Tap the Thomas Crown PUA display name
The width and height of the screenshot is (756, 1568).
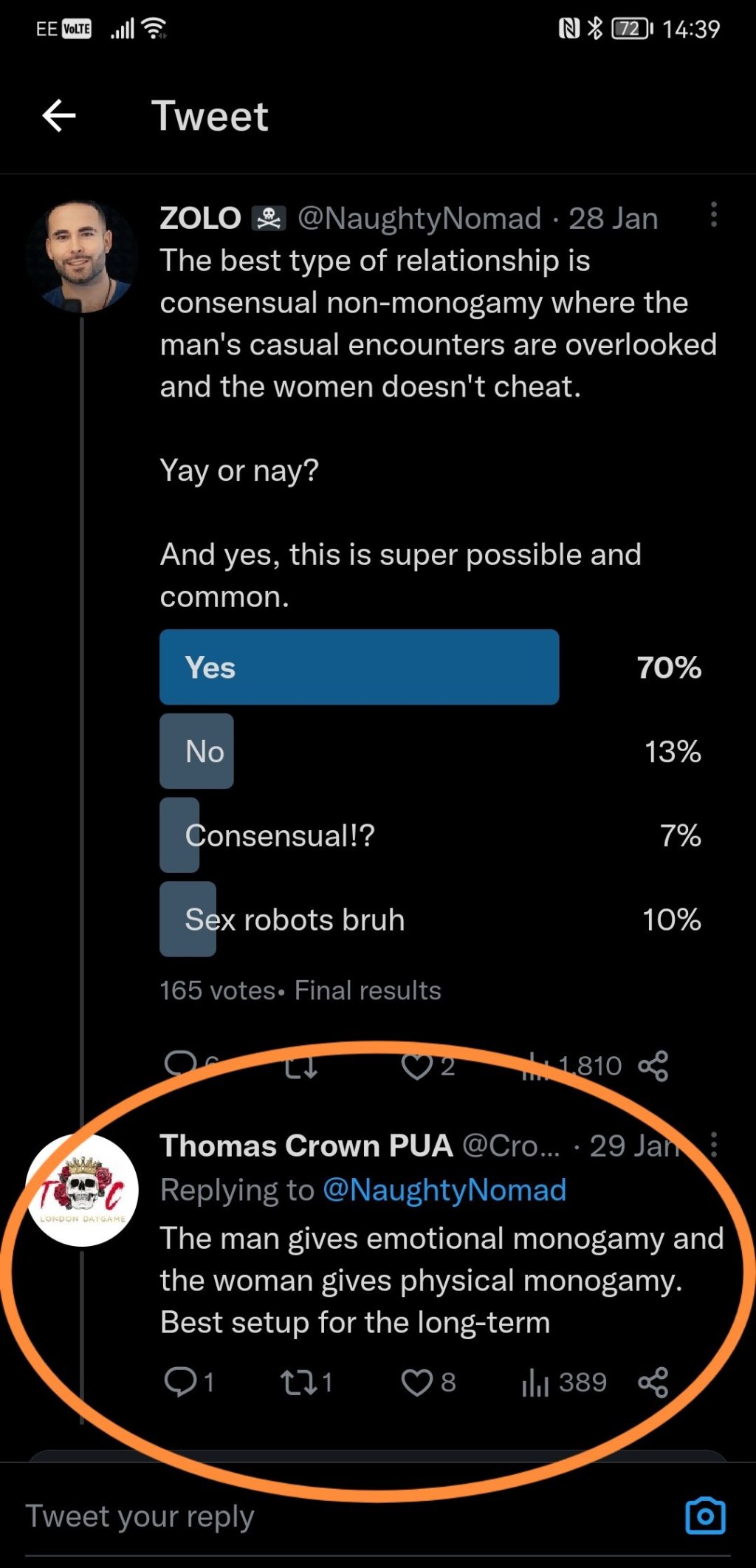[306, 1146]
